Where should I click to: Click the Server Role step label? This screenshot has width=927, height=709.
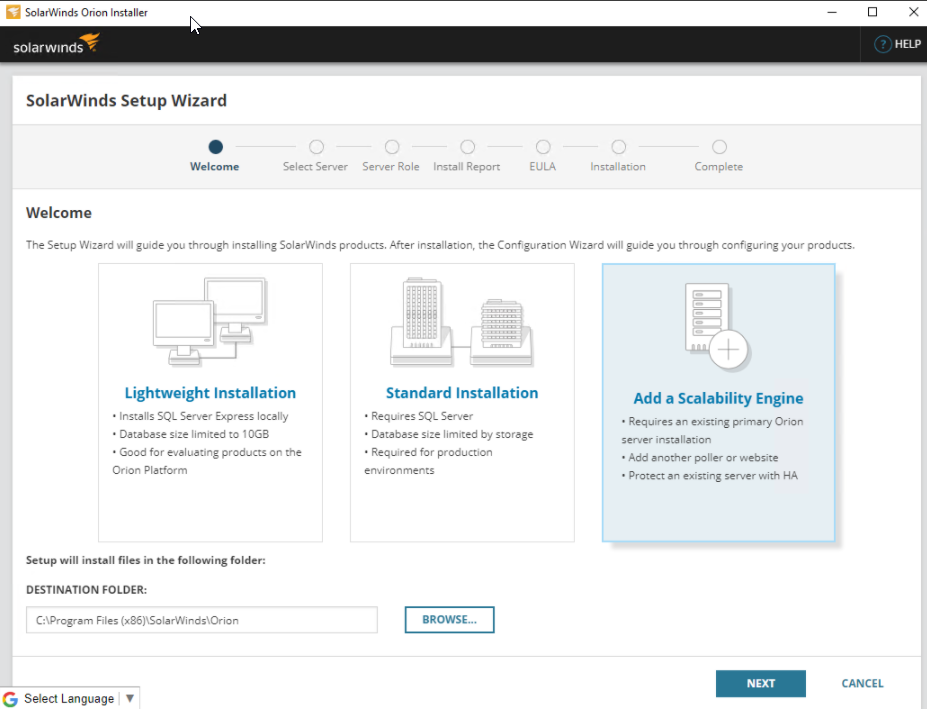click(391, 167)
